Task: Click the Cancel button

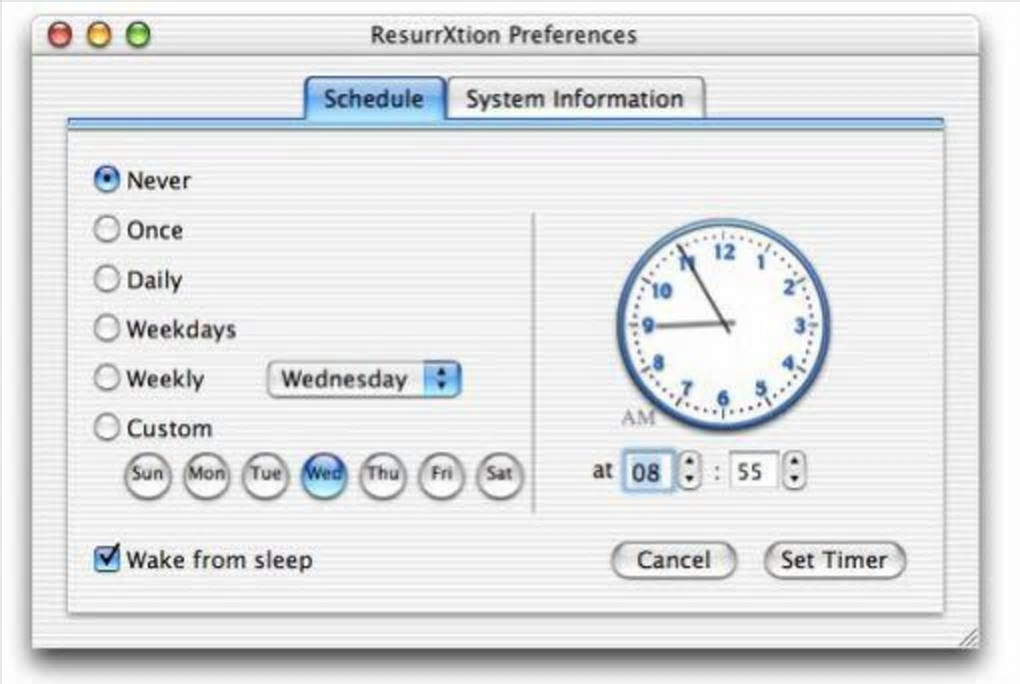Action: 673,560
